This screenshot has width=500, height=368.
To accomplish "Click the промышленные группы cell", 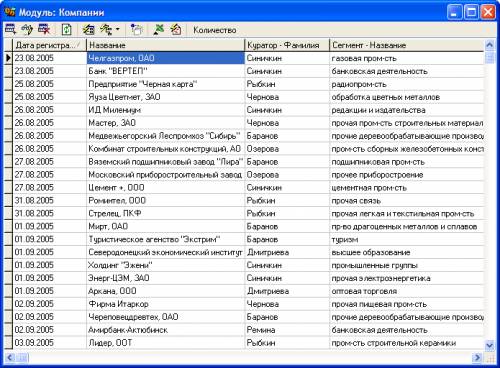I will (x=407, y=265).
